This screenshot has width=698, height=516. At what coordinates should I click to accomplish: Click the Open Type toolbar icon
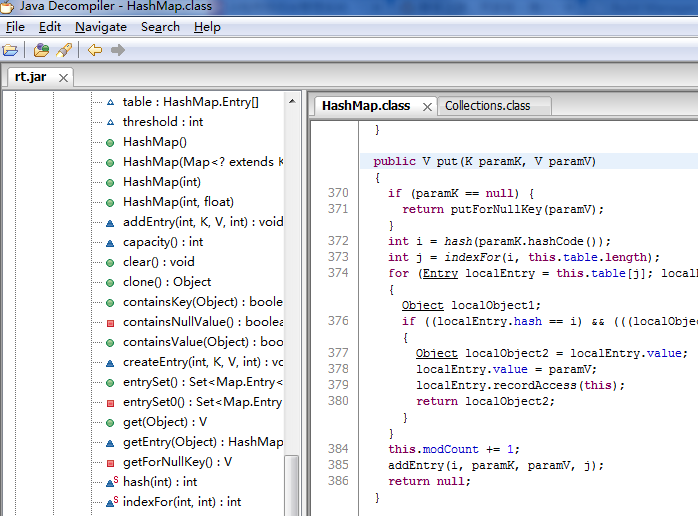41,50
